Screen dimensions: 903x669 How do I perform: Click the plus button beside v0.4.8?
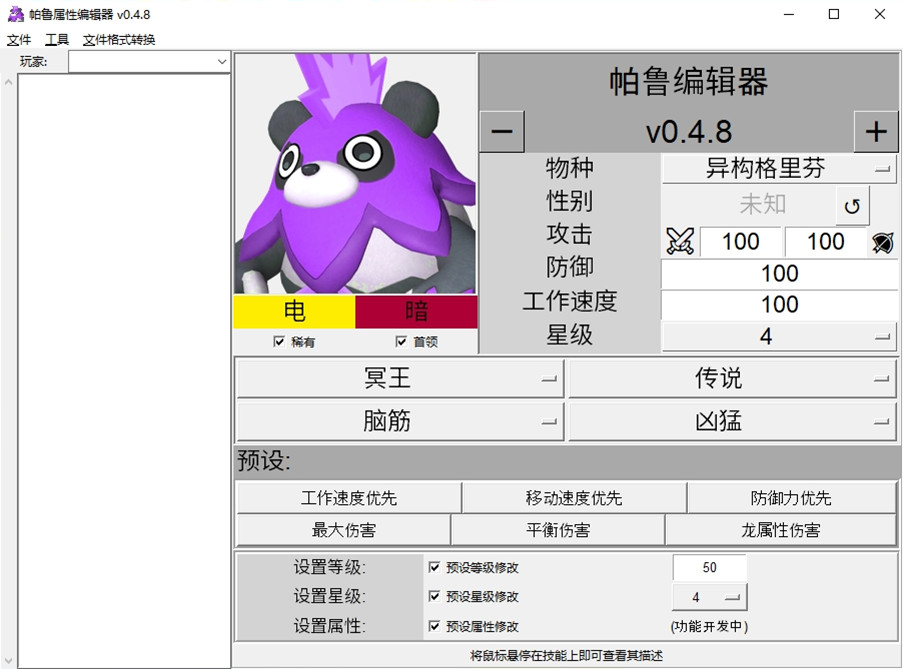[x=876, y=132]
